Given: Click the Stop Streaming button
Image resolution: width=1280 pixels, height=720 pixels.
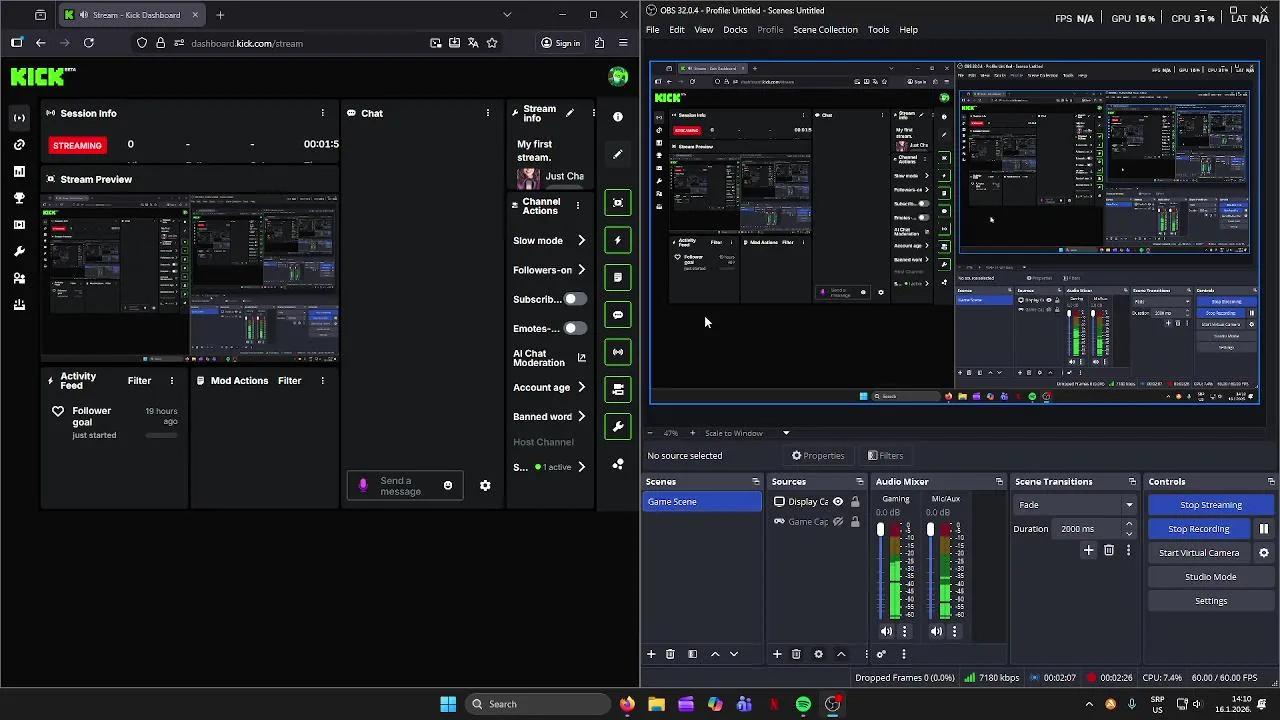Looking at the screenshot, I should [1210, 505].
